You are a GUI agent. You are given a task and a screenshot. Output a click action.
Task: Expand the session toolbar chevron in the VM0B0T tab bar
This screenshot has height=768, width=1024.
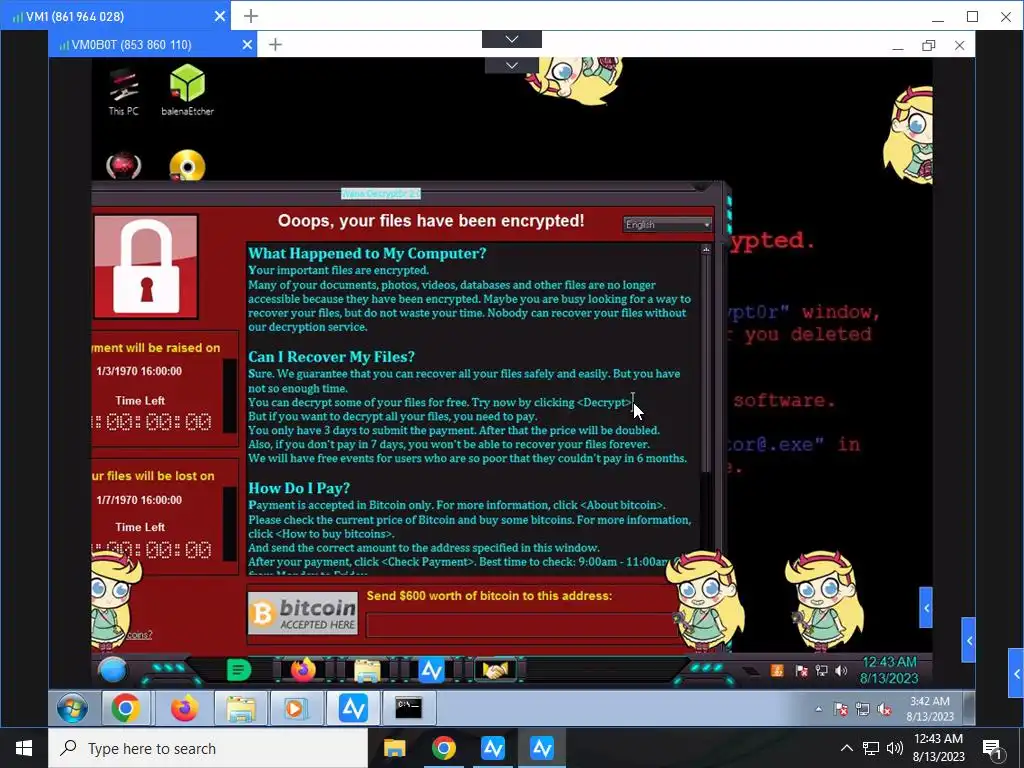[x=512, y=39]
